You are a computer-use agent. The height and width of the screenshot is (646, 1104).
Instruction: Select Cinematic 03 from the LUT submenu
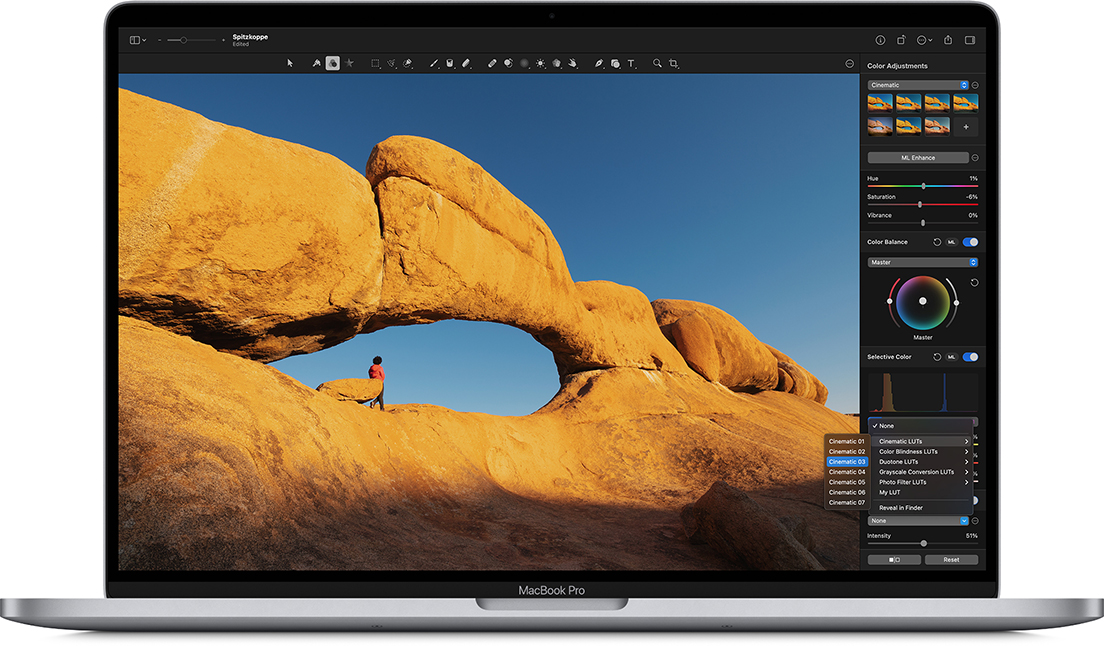pyautogui.click(x=847, y=461)
